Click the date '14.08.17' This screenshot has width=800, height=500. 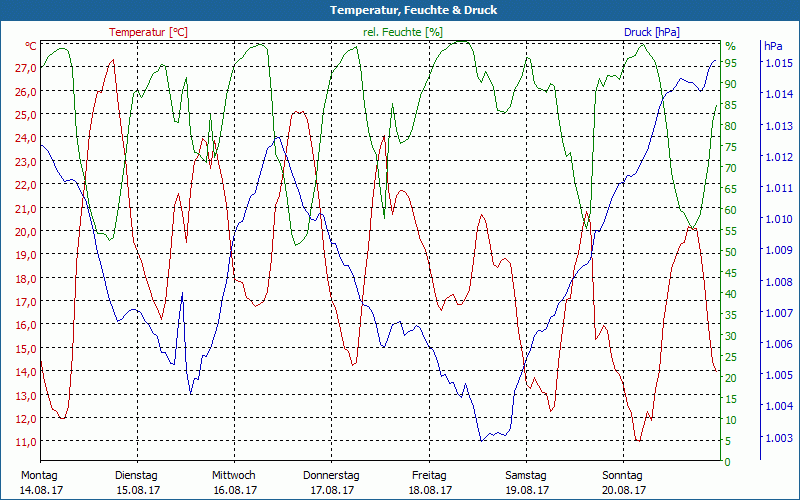click(42, 491)
